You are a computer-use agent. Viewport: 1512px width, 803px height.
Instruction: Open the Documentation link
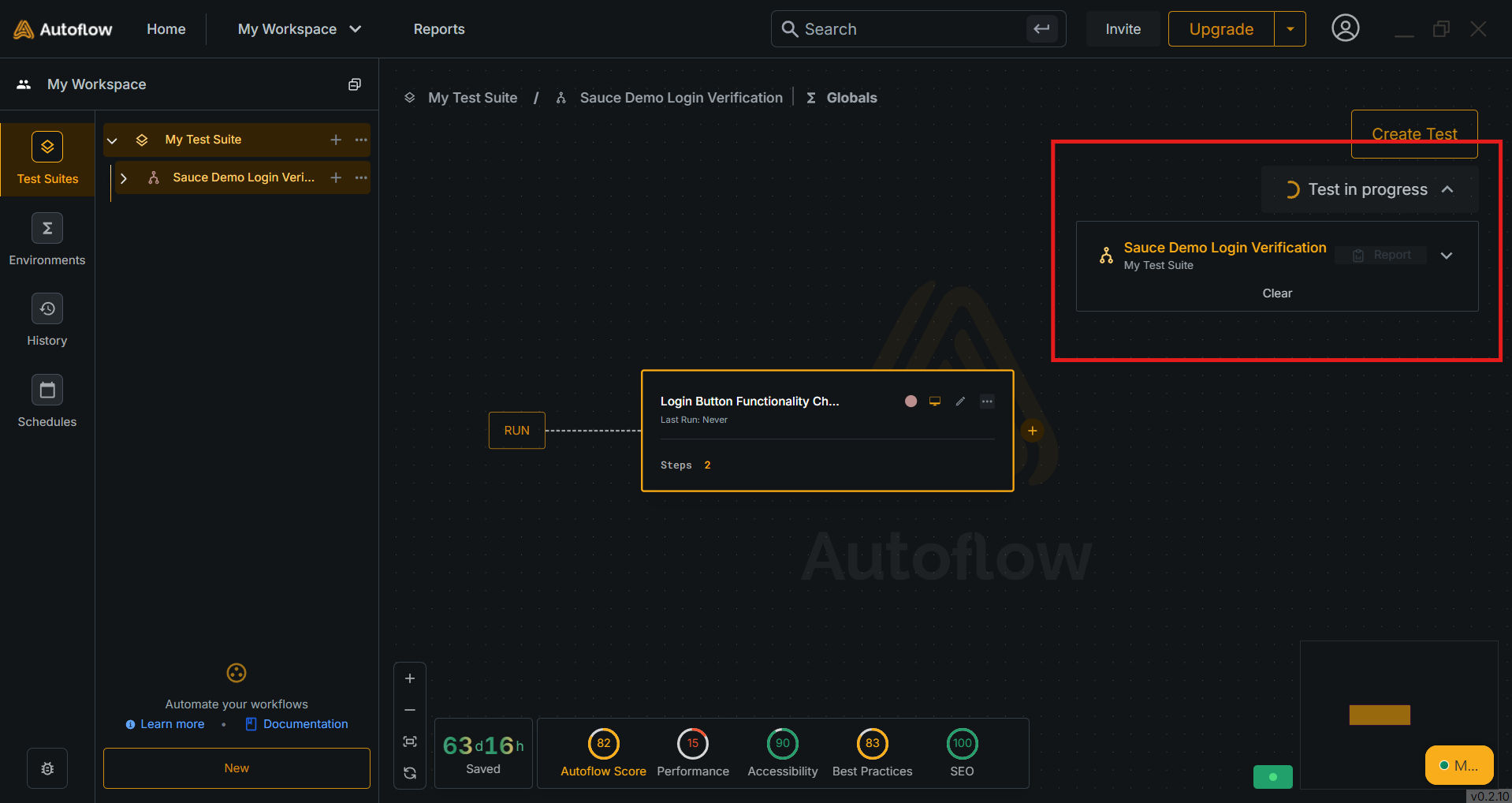(x=296, y=724)
